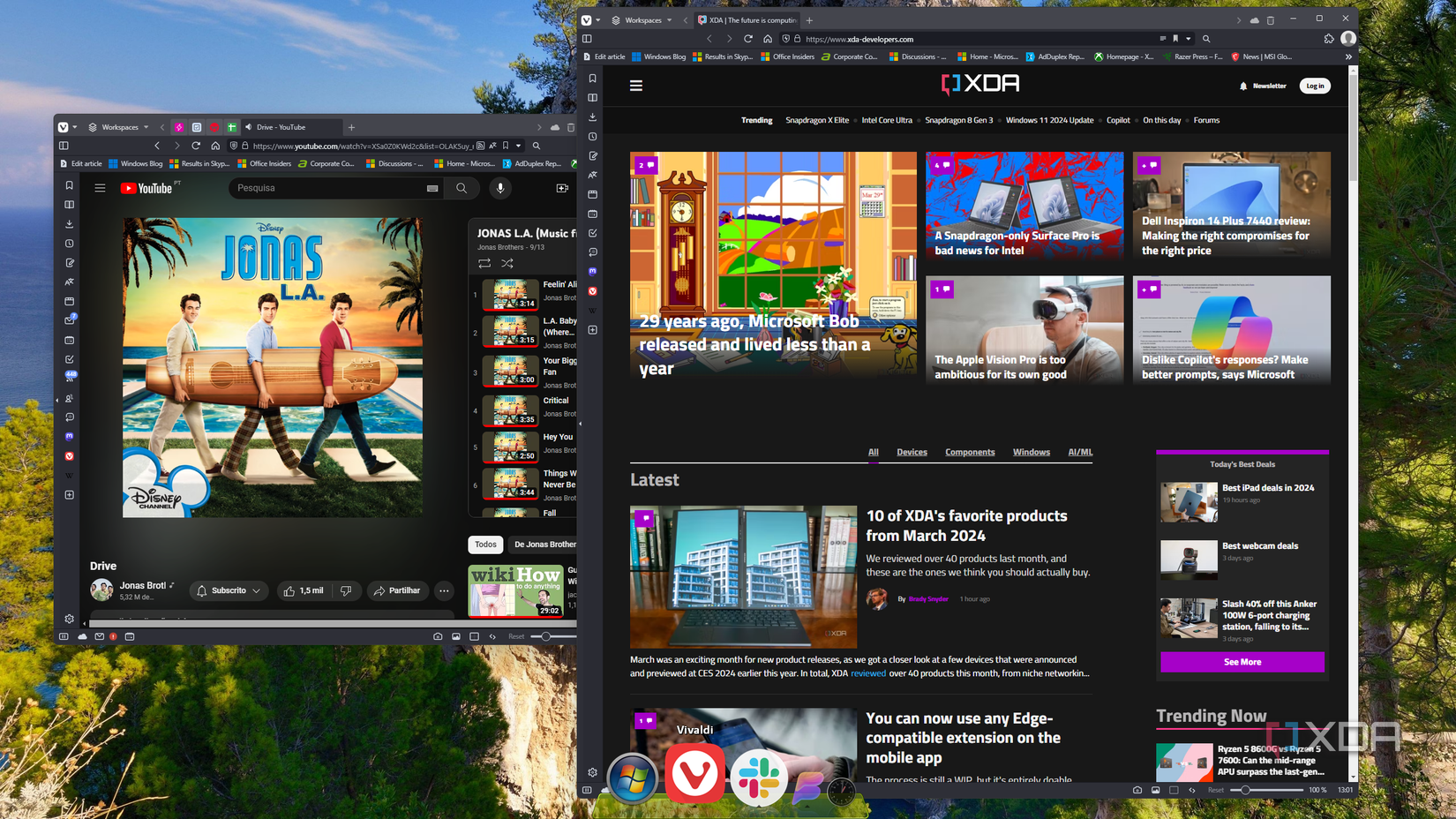The width and height of the screenshot is (1456, 819).
Task: Expand the hidden bookmarks with the chevron arrows
Action: click(1348, 56)
